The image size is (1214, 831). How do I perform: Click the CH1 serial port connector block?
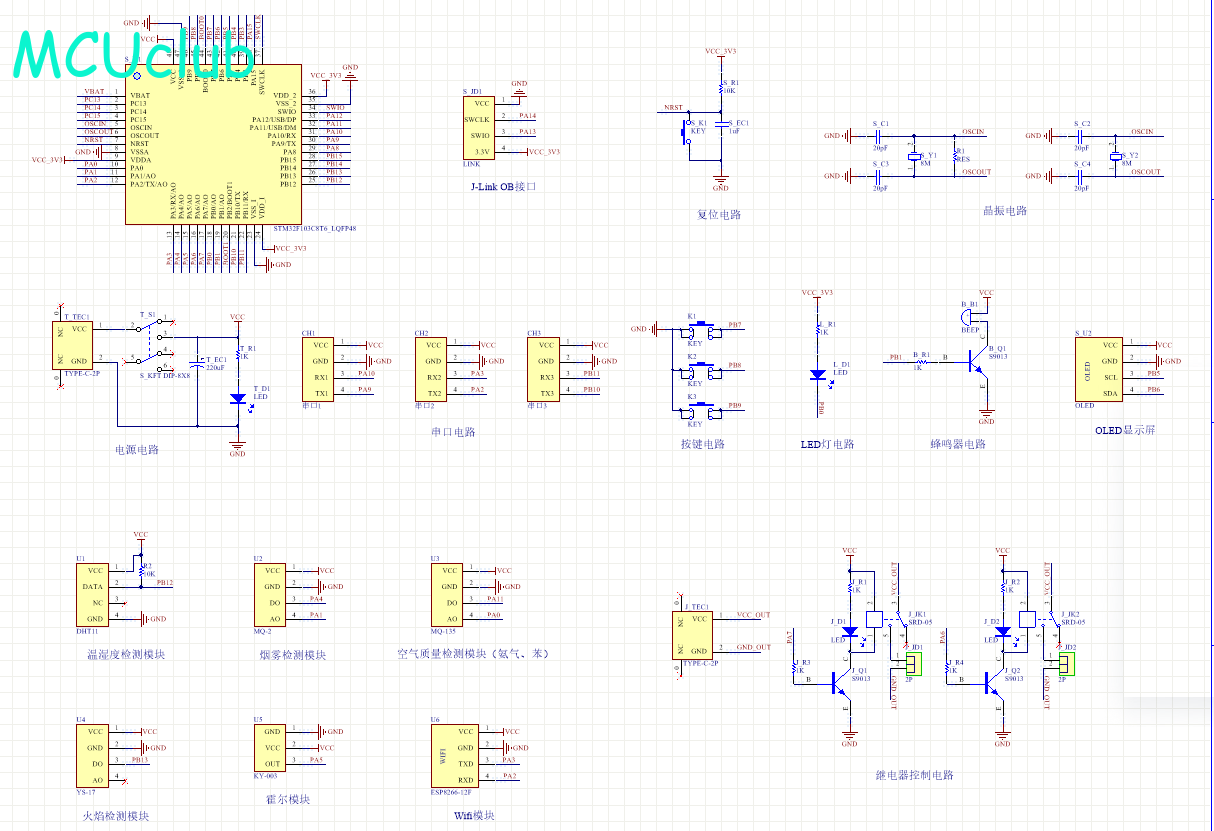tap(320, 369)
